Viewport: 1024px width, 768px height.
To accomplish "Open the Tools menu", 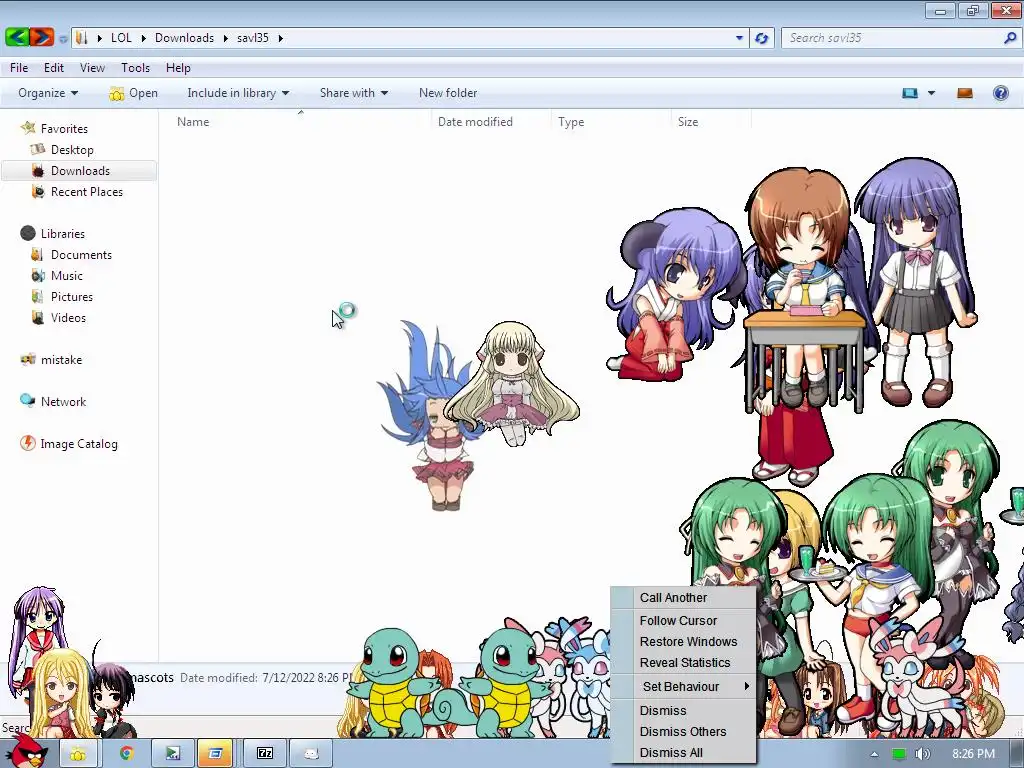I will click(135, 67).
